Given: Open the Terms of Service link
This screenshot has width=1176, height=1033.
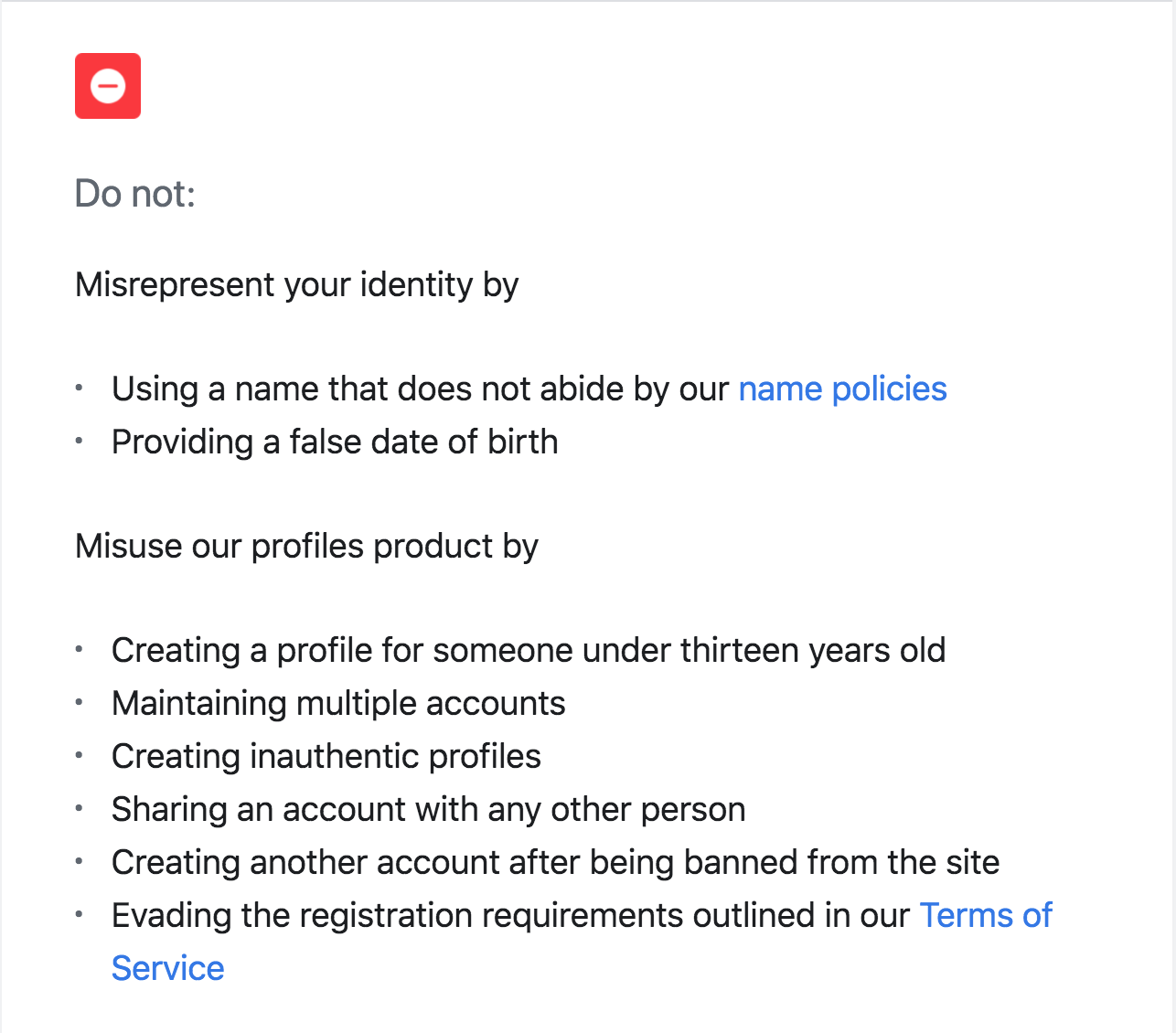Looking at the screenshot, I should tap(986, 916).
